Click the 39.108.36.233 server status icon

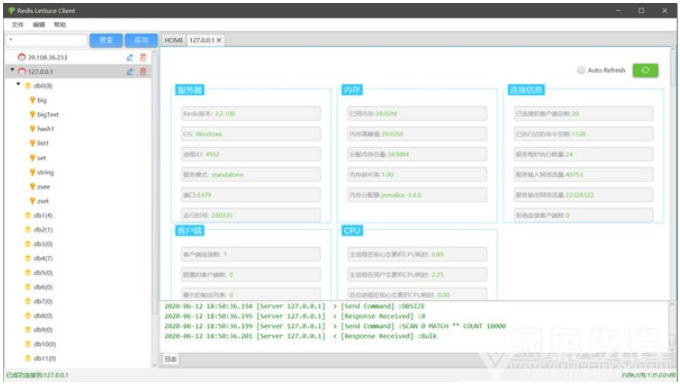22,57
